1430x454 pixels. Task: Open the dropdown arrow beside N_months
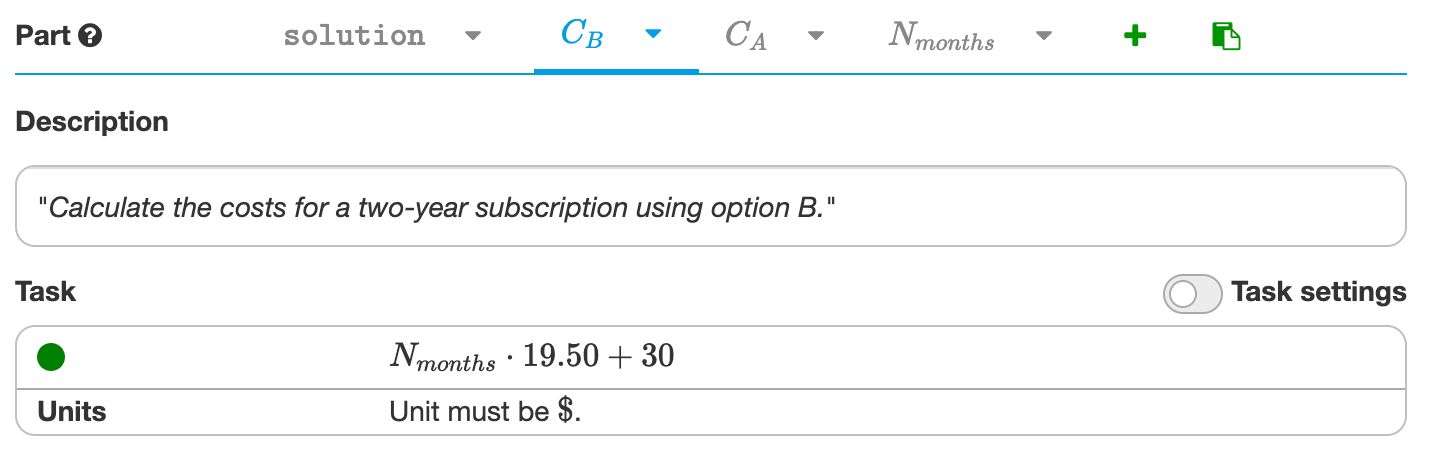[1044, 37]
